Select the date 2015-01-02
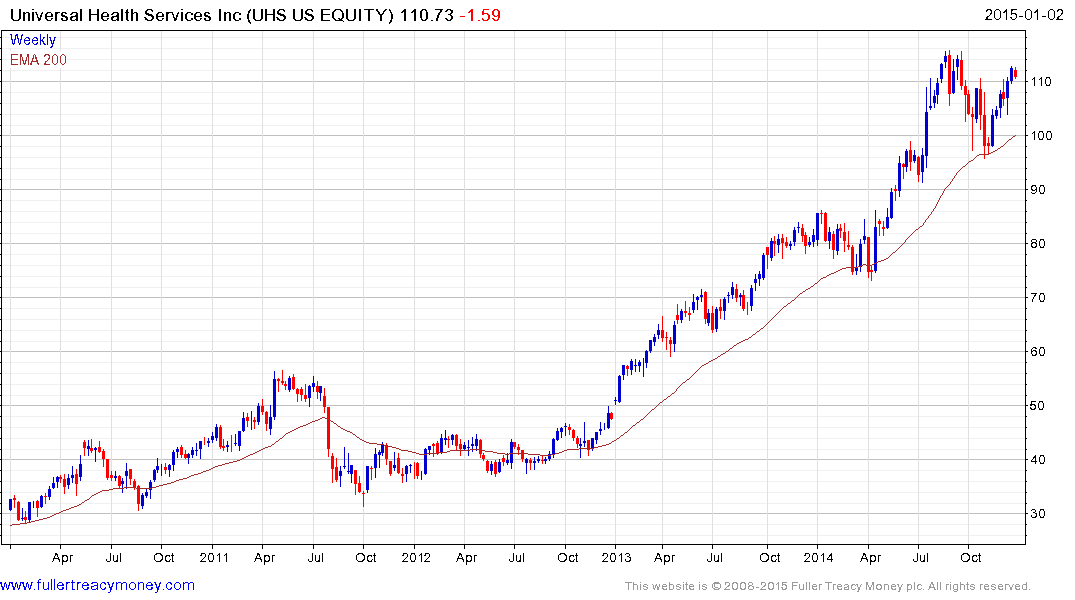Screen dimensions: 1075x600 coord(1024,15)
